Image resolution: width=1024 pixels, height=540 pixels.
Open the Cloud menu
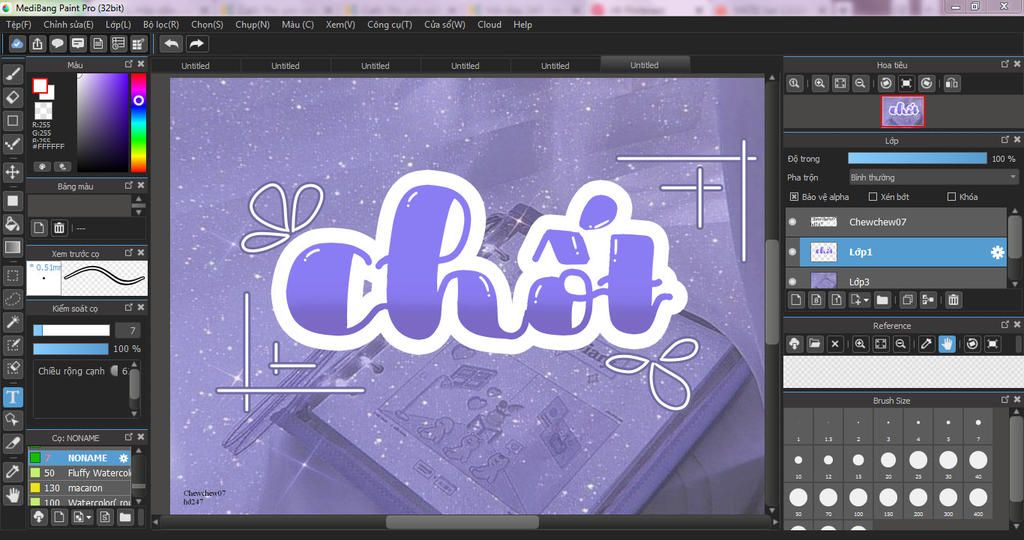pos(489,24)
